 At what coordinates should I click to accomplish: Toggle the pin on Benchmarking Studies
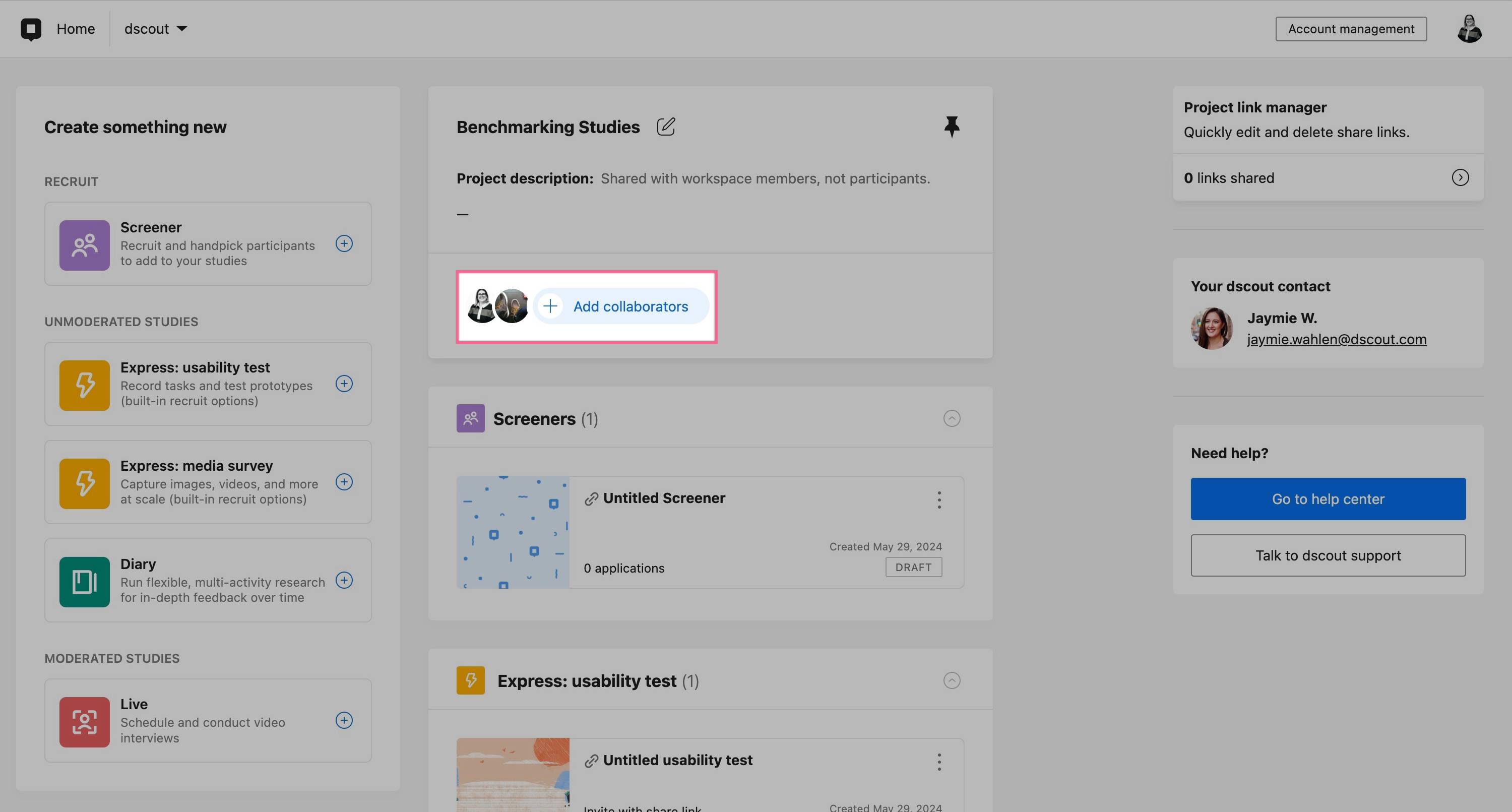[x=952, y=127]
